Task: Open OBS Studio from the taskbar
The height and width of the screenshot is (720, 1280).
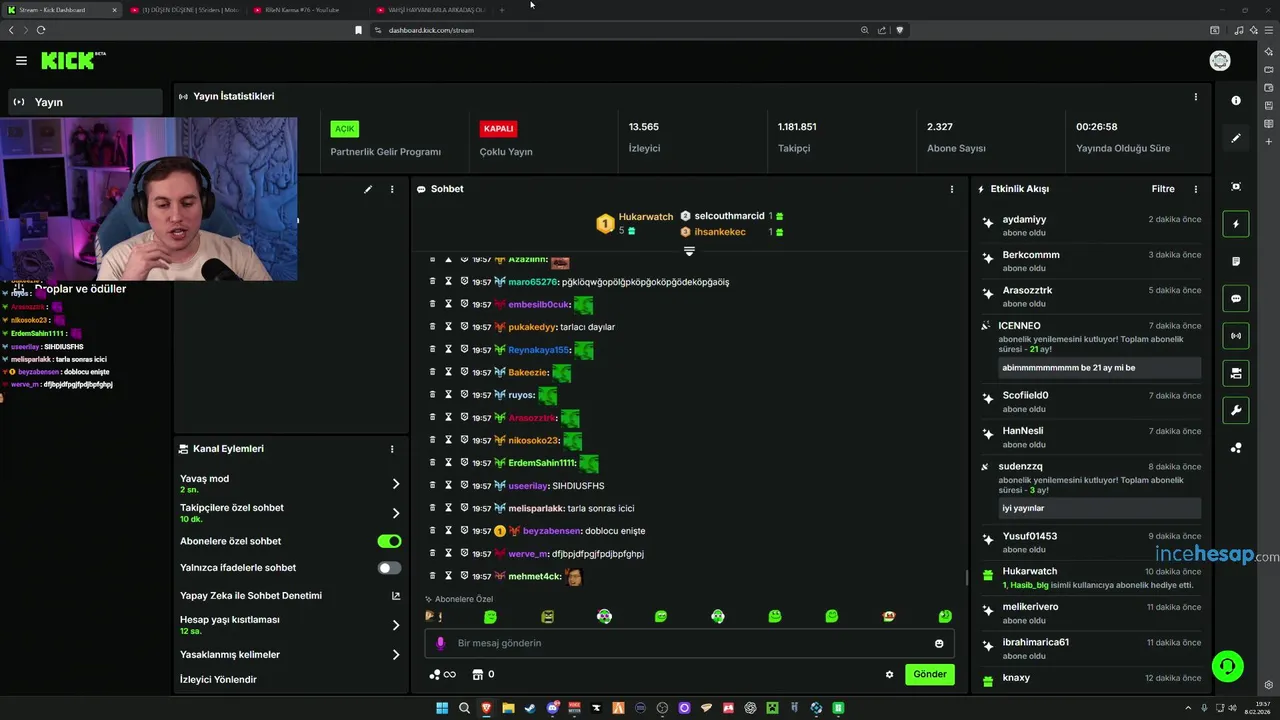Action: 662,708
